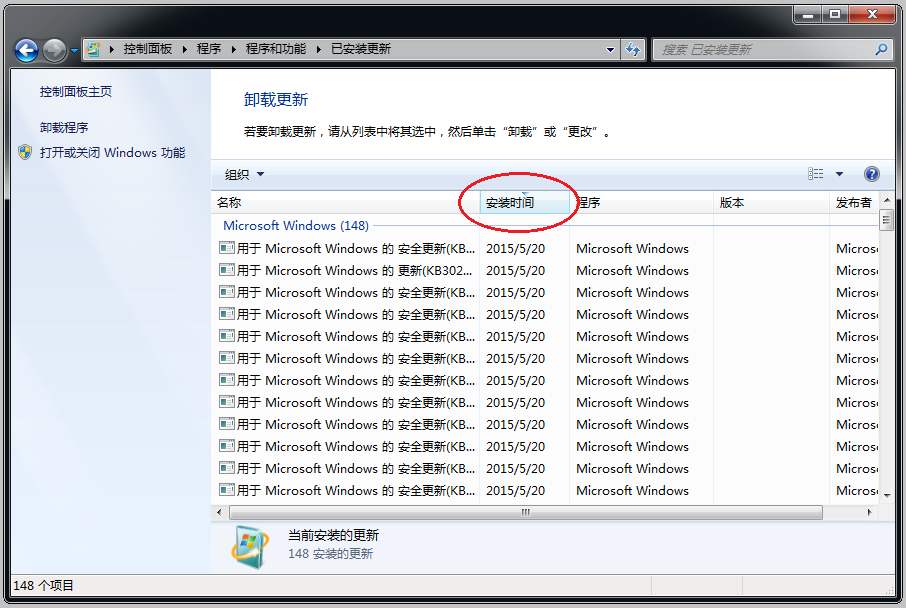Screen dimensions: 906x608
Task: Select 控制面板 in the address breadcrumb
Action: coord(147,49)
